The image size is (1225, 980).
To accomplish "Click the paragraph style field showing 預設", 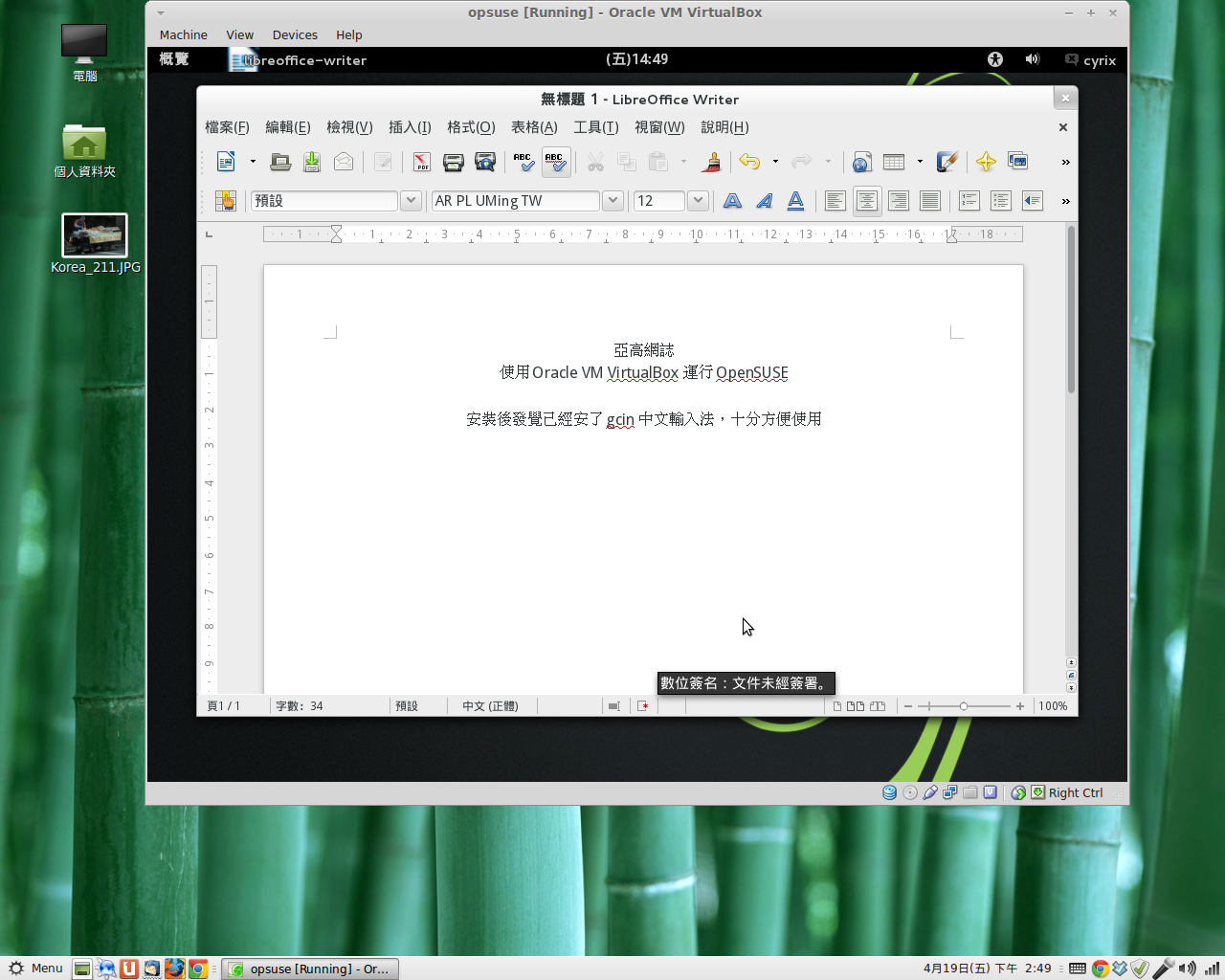I will (x=323, y=201).
